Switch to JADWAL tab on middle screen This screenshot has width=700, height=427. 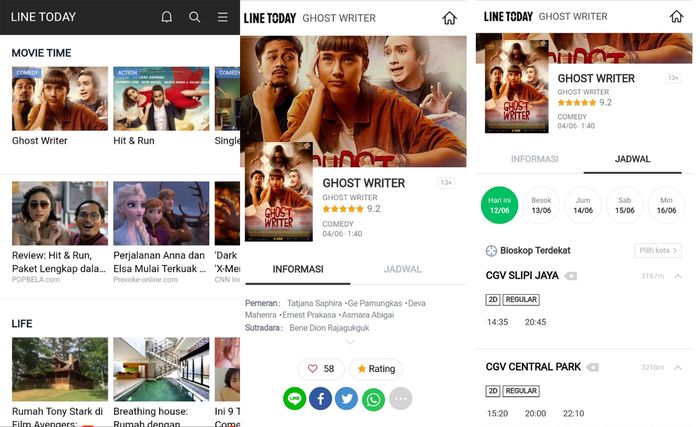coord(403,269)
